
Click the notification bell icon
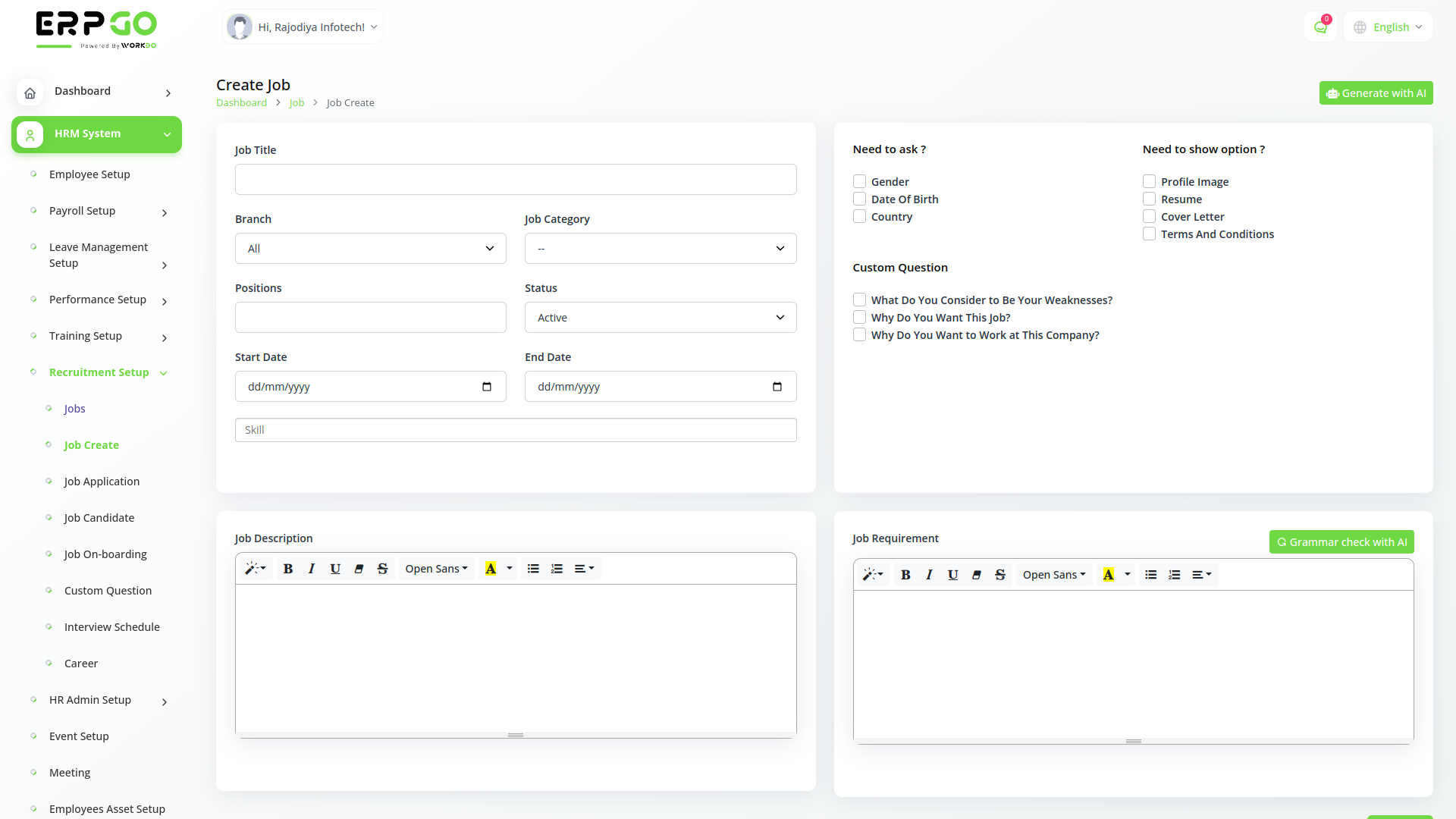tap(1320, 27)
